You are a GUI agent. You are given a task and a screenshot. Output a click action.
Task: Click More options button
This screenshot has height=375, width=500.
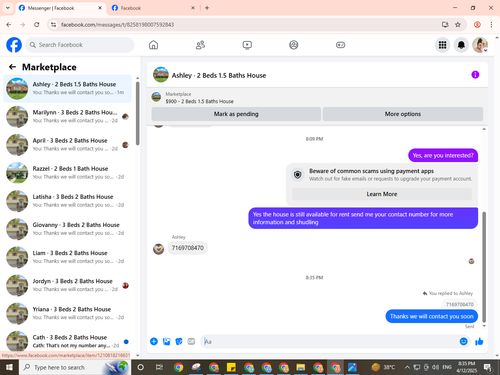click(x=403, y=114)
